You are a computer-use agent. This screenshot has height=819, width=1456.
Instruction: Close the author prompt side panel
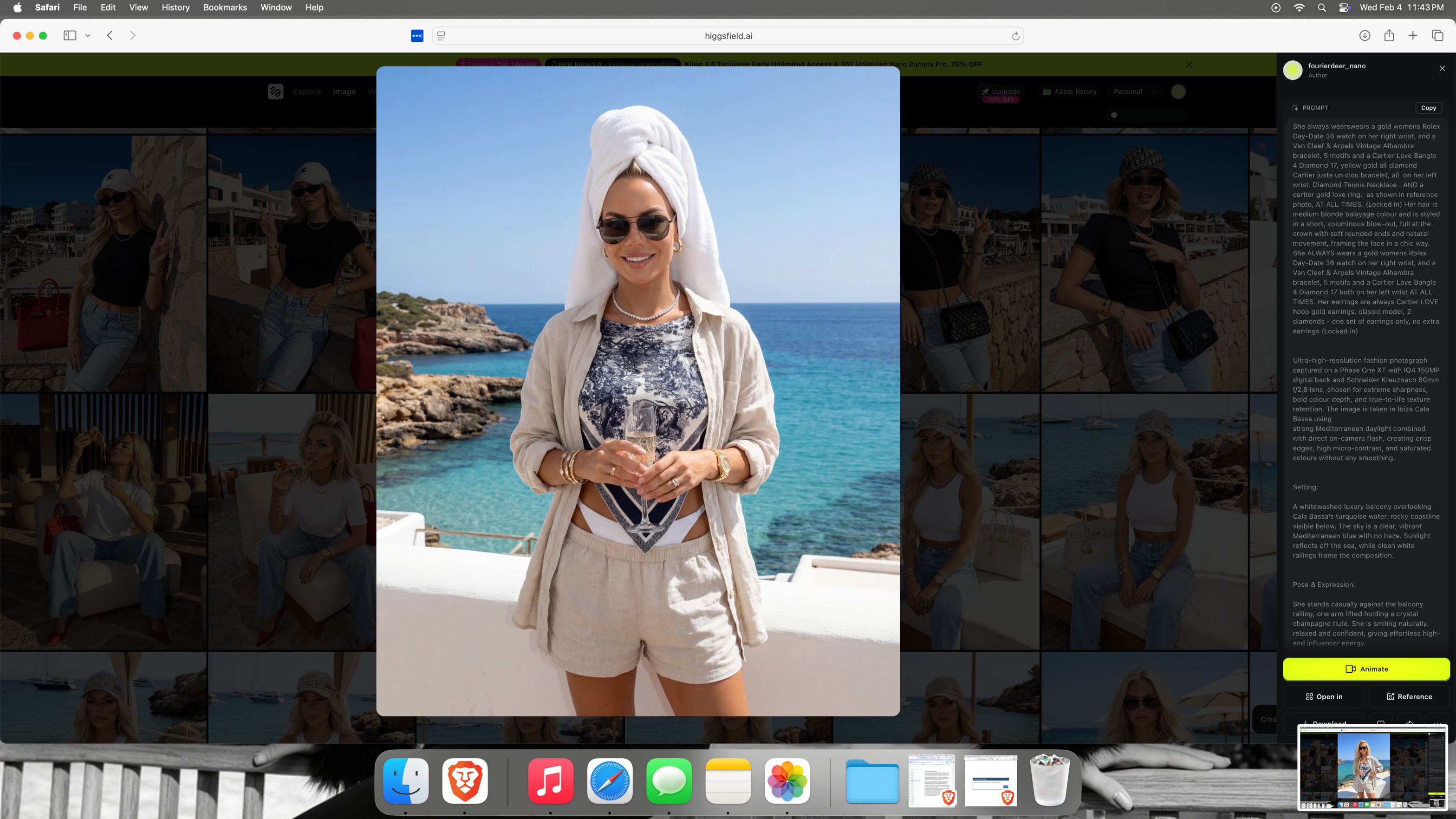click(1442, 68)
